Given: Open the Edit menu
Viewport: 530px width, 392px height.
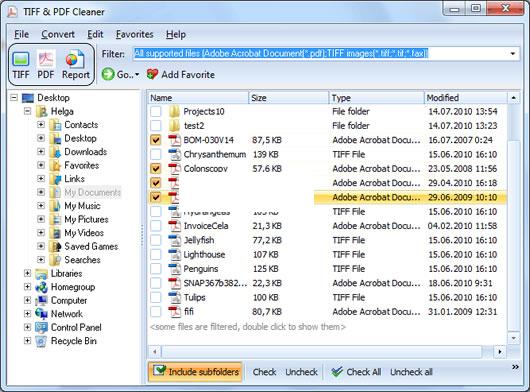Looking at the screenshot, I should coord(95,34).
